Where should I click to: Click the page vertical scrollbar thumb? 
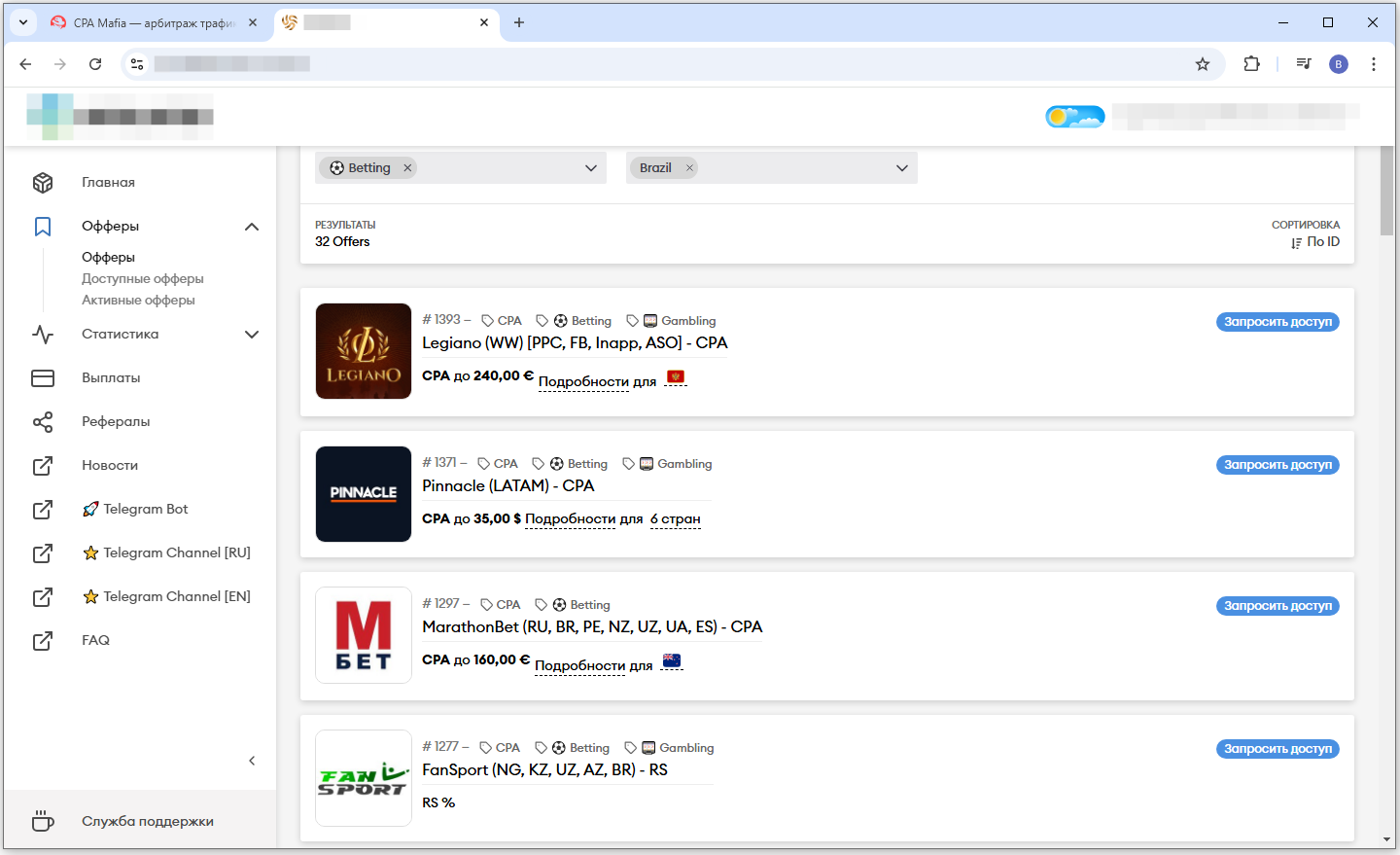coord(1386,191)
